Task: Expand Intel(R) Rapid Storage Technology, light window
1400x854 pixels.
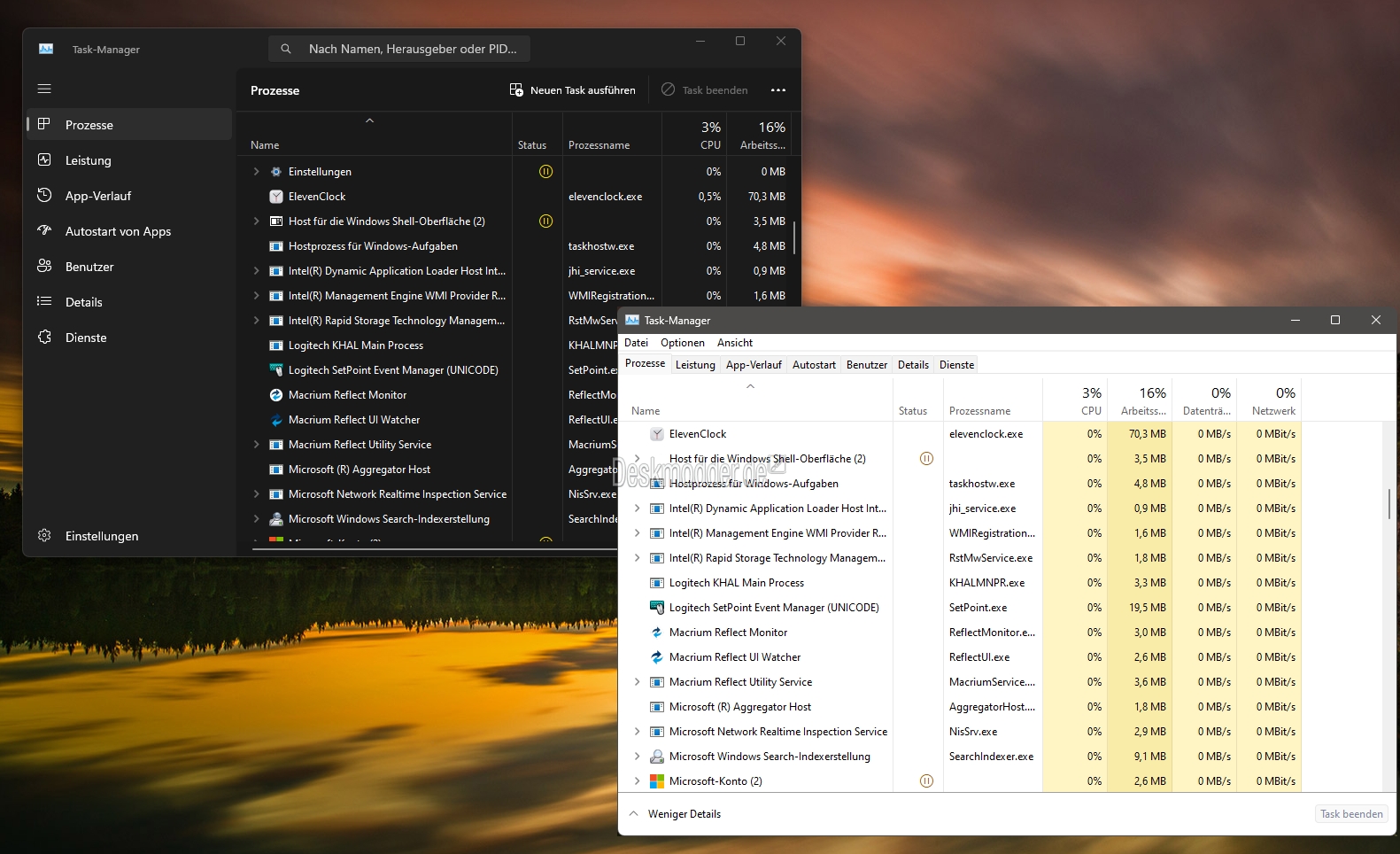Action: tap(637, 558)
